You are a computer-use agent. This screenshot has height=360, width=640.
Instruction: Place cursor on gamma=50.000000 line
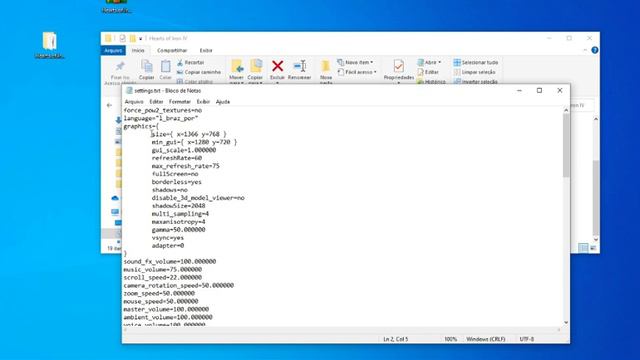[178, 230]
